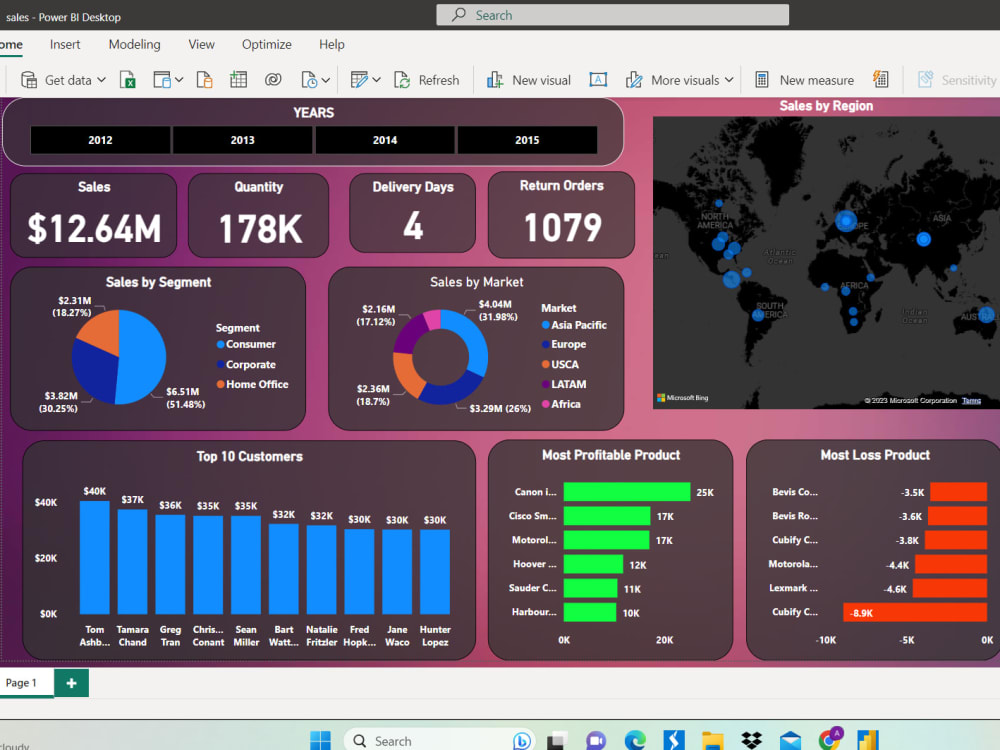Select the 2013 year slicer button
The width and height of the screenshot is (1000, 750).
click(x=242, y=140)
